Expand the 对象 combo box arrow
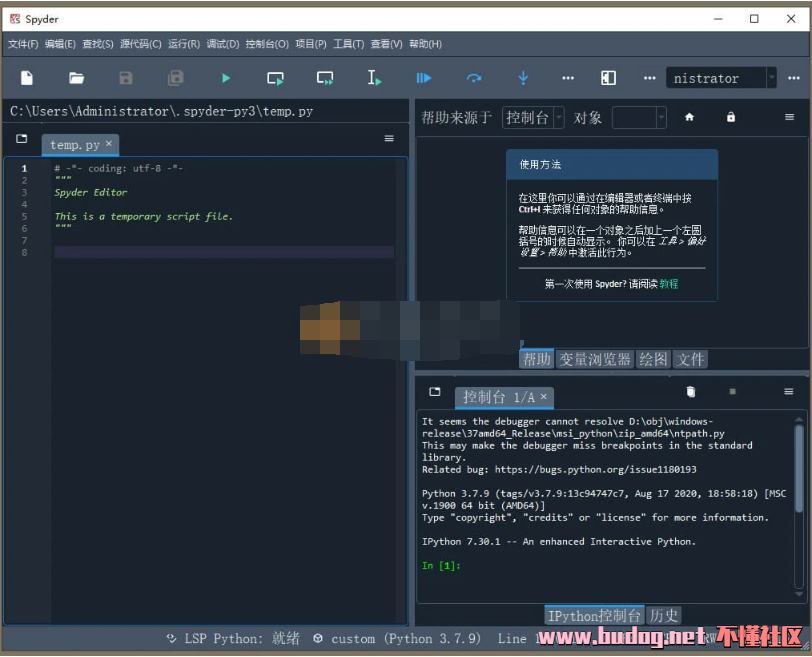Viewport: 812px width, 657px height. (x=661, y=118)
